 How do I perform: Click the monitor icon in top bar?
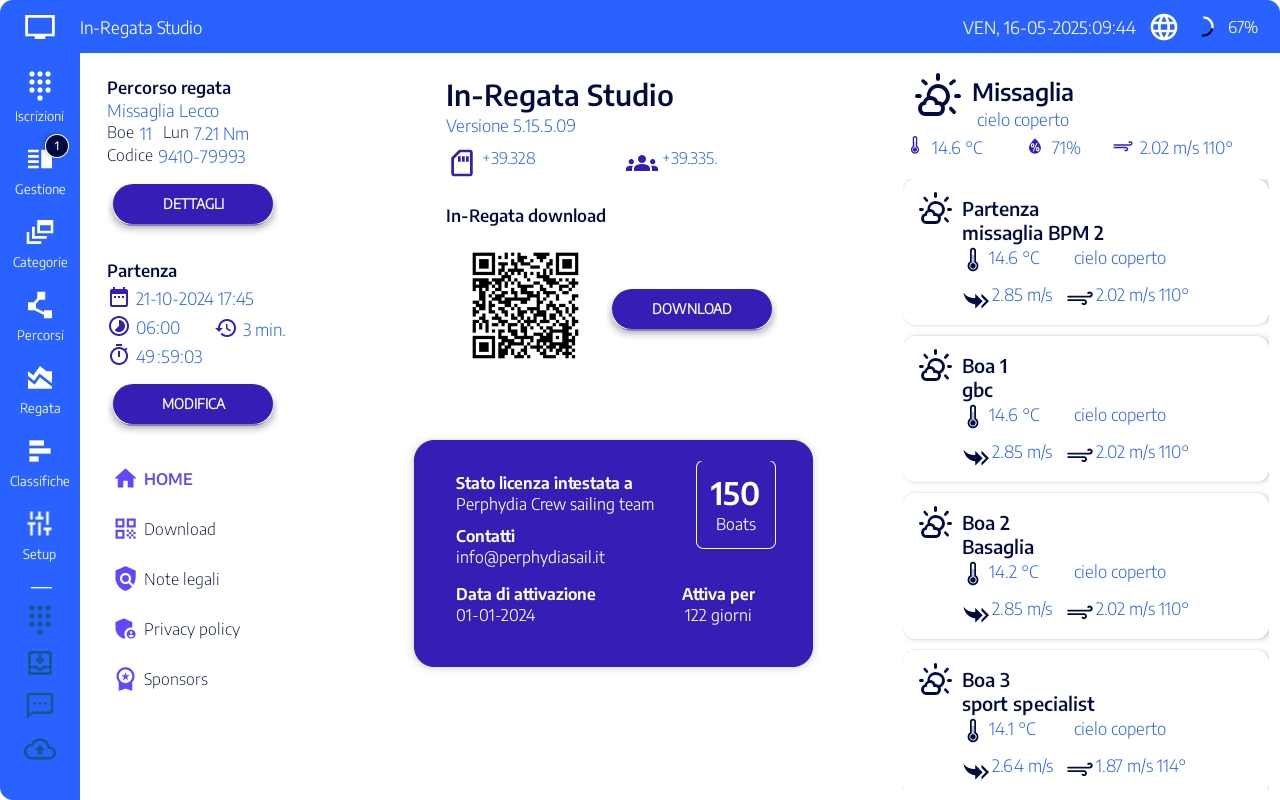point(40,27)
